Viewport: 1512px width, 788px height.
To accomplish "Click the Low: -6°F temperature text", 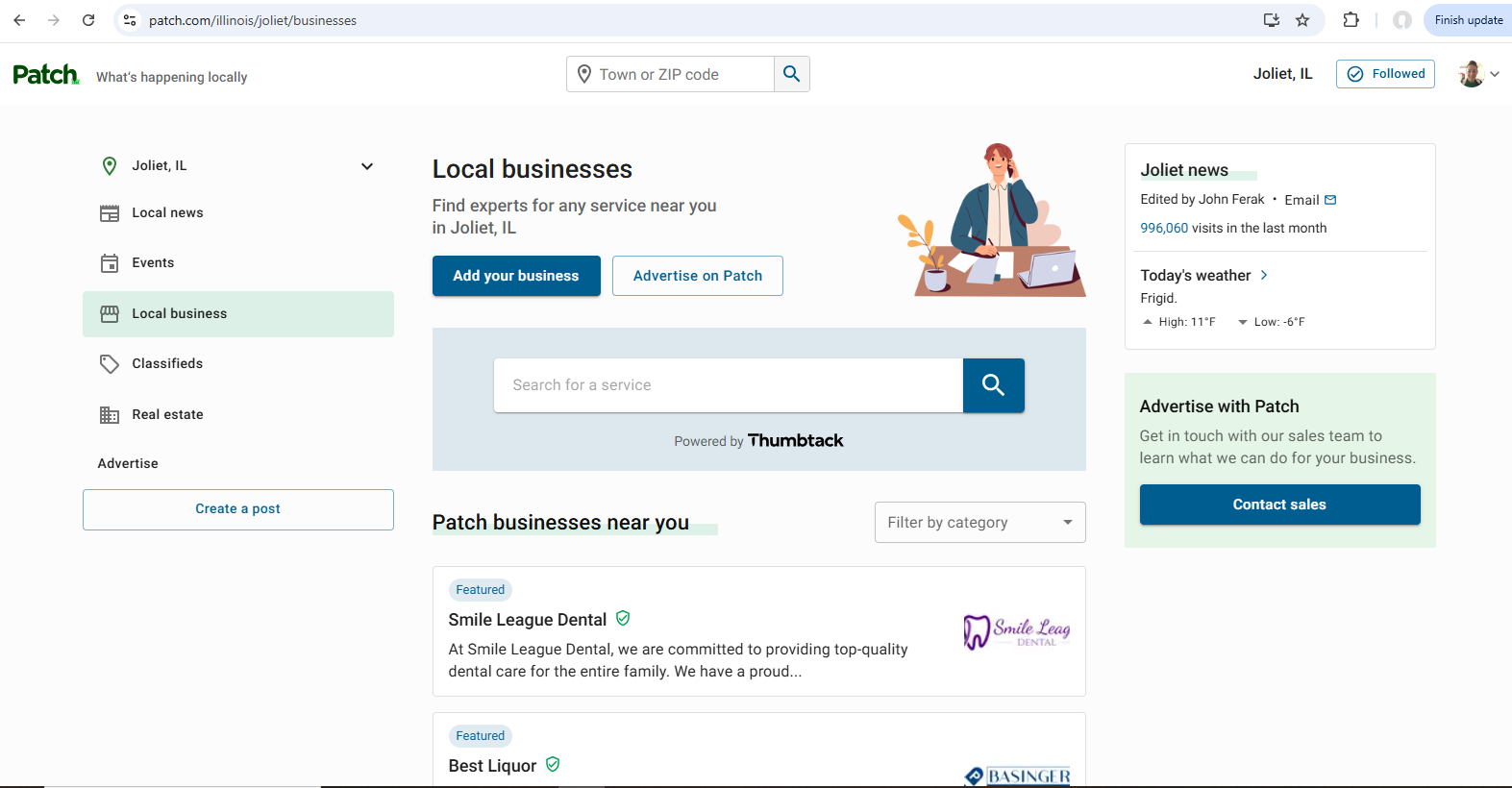I will click(x=1279, y=322).
